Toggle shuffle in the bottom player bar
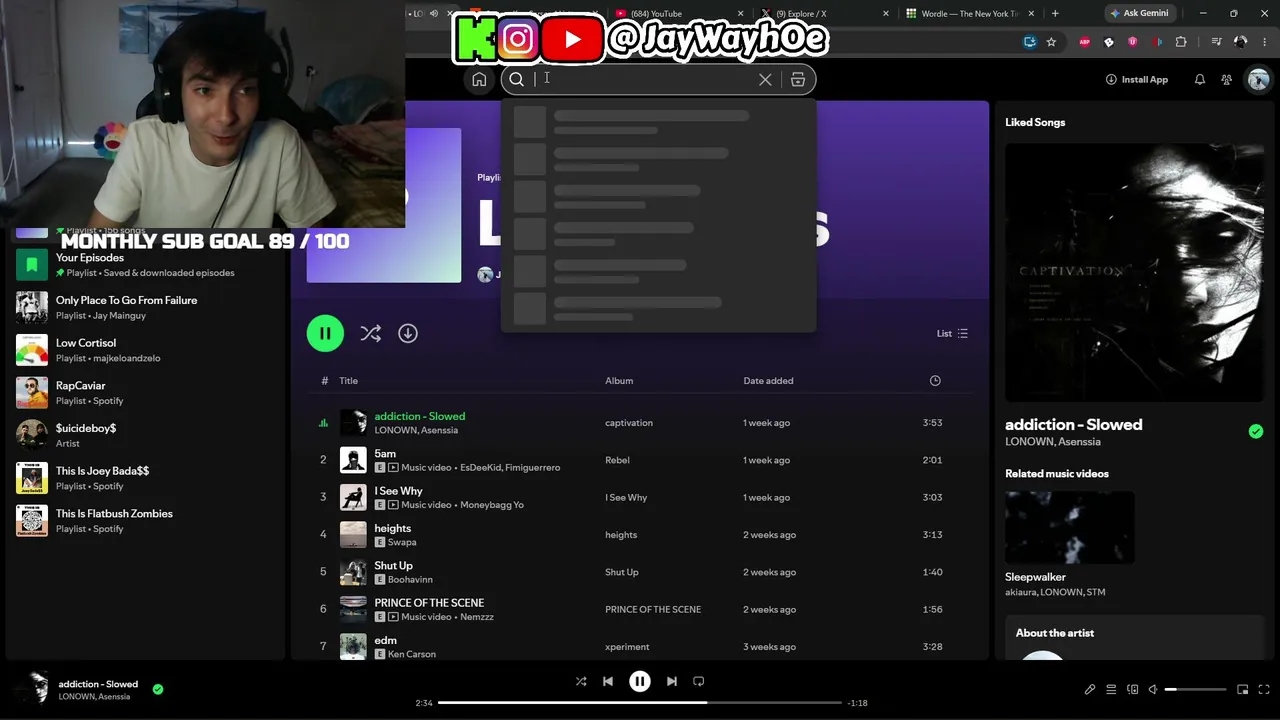 tap(581, 681)
